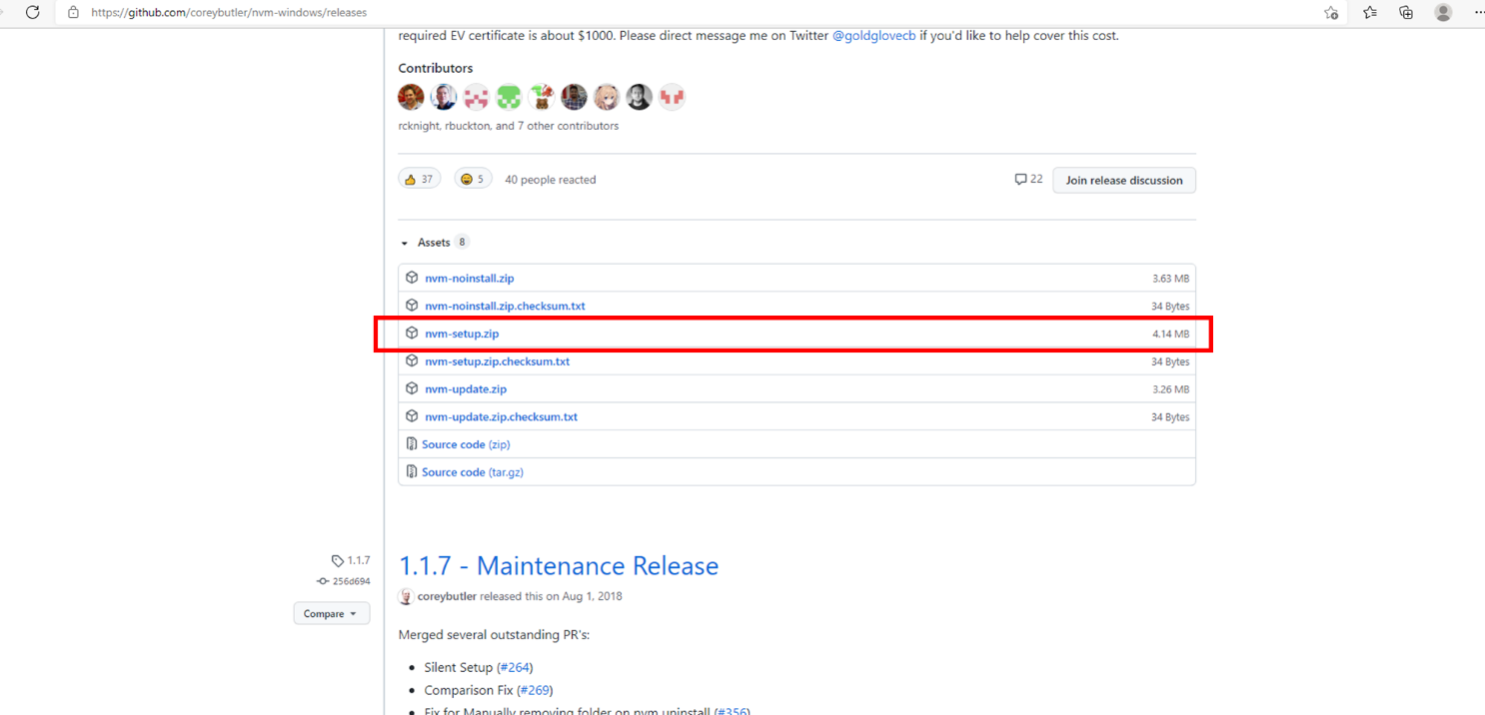Download nvm-update.zip.checksum.txt
1485x715 pixels.
pyautogui.click(x=501, y=417)
